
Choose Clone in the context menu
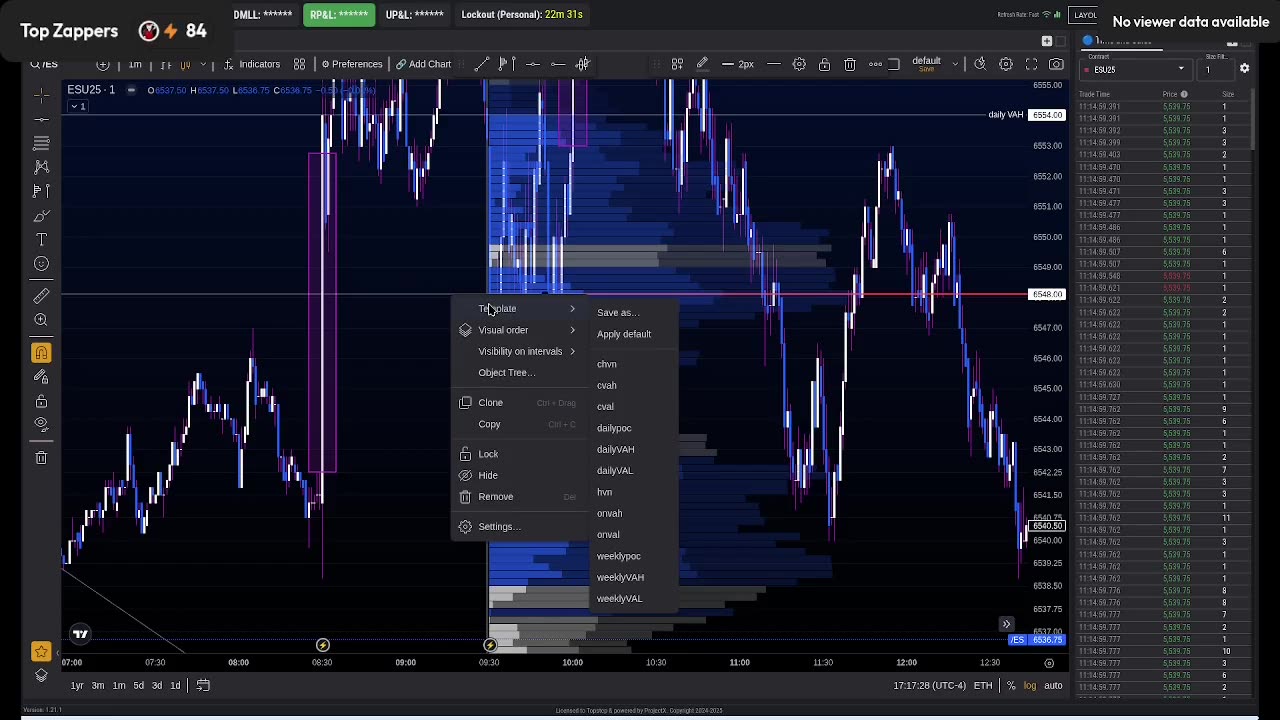pos(518,403)
